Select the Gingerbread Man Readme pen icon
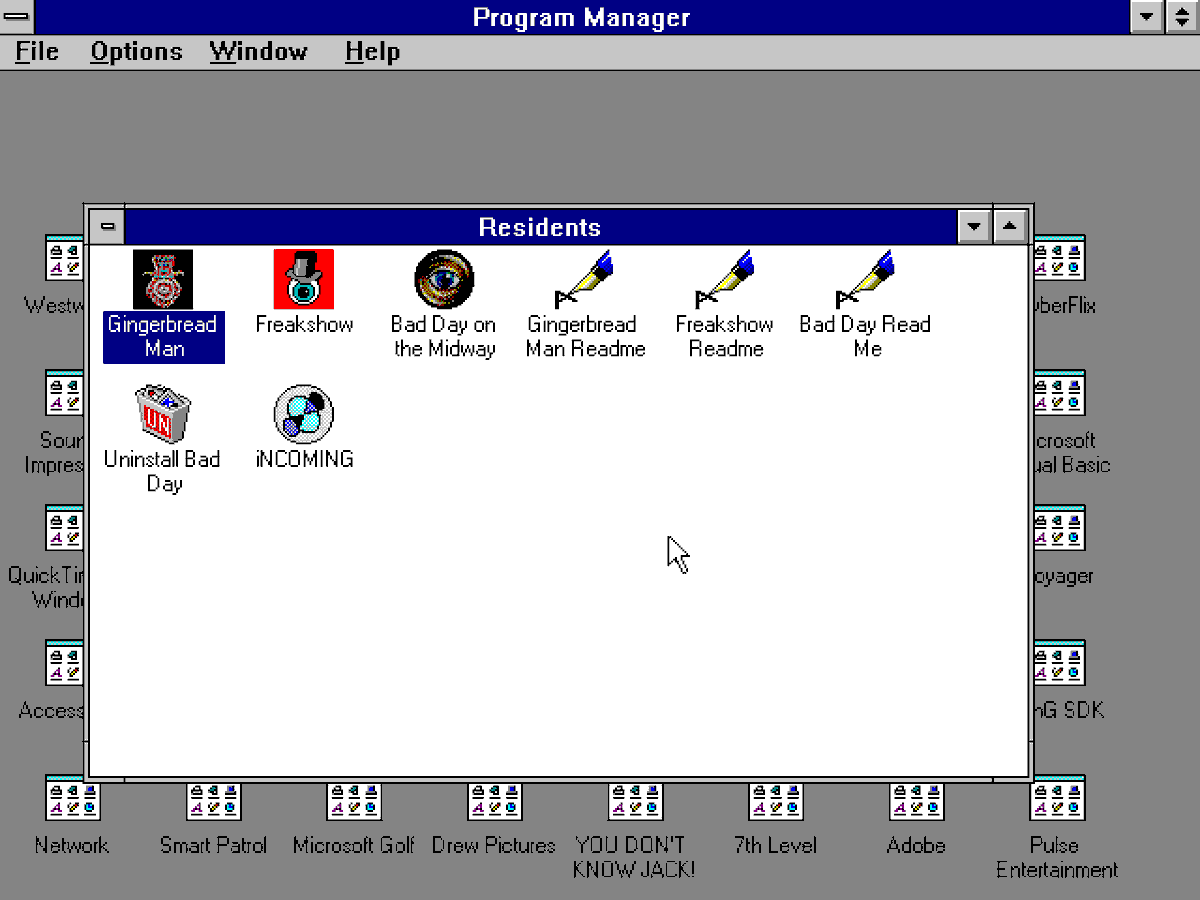The height and width of the screenshot is (900, 1200). coord(585,279)
